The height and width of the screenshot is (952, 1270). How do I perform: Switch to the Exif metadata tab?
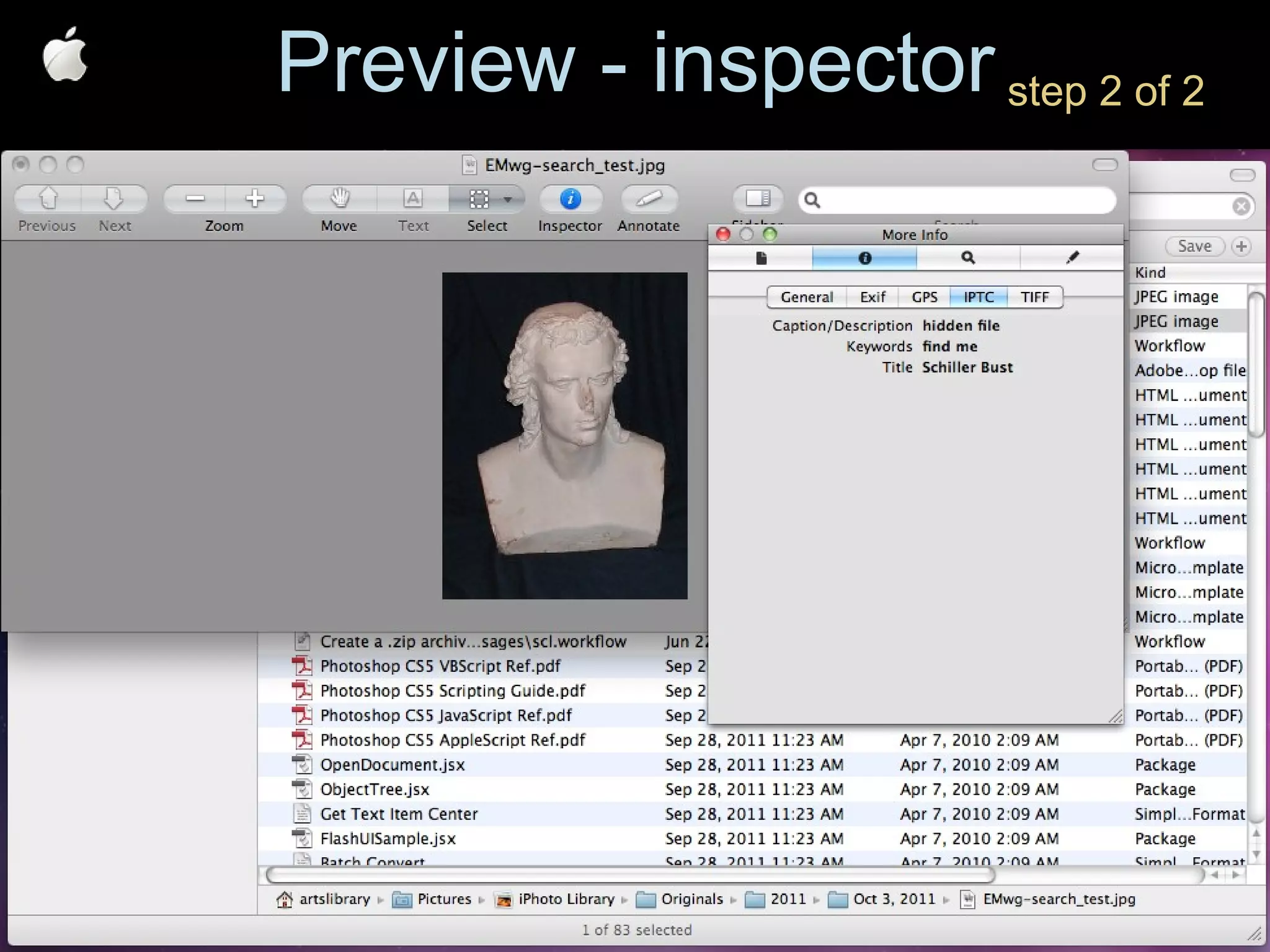coord(873,297)
